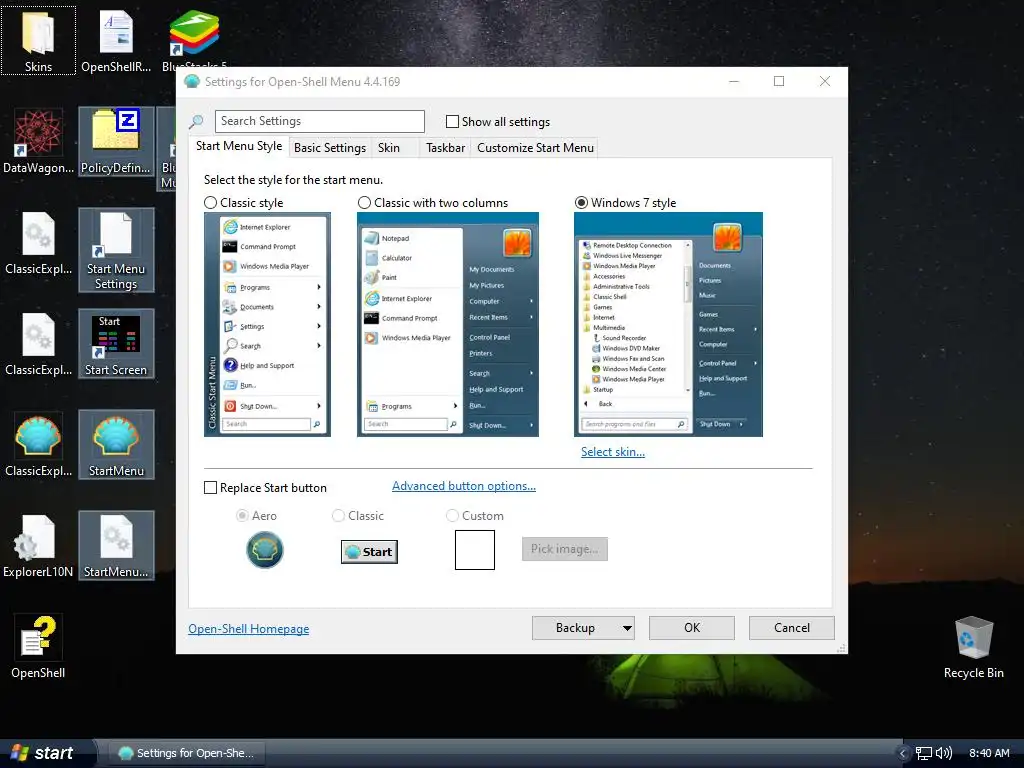Open the Backup dropdown arrow

[x=627, y=628]
